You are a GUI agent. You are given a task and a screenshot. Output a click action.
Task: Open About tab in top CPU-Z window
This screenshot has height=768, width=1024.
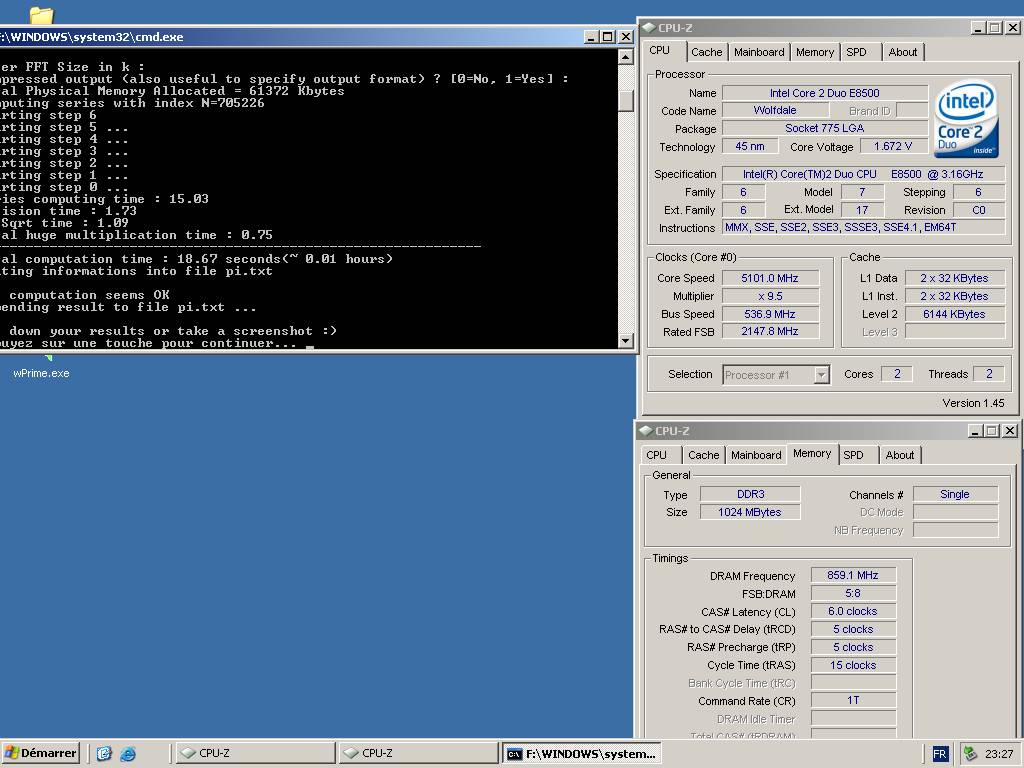point(903,52)
